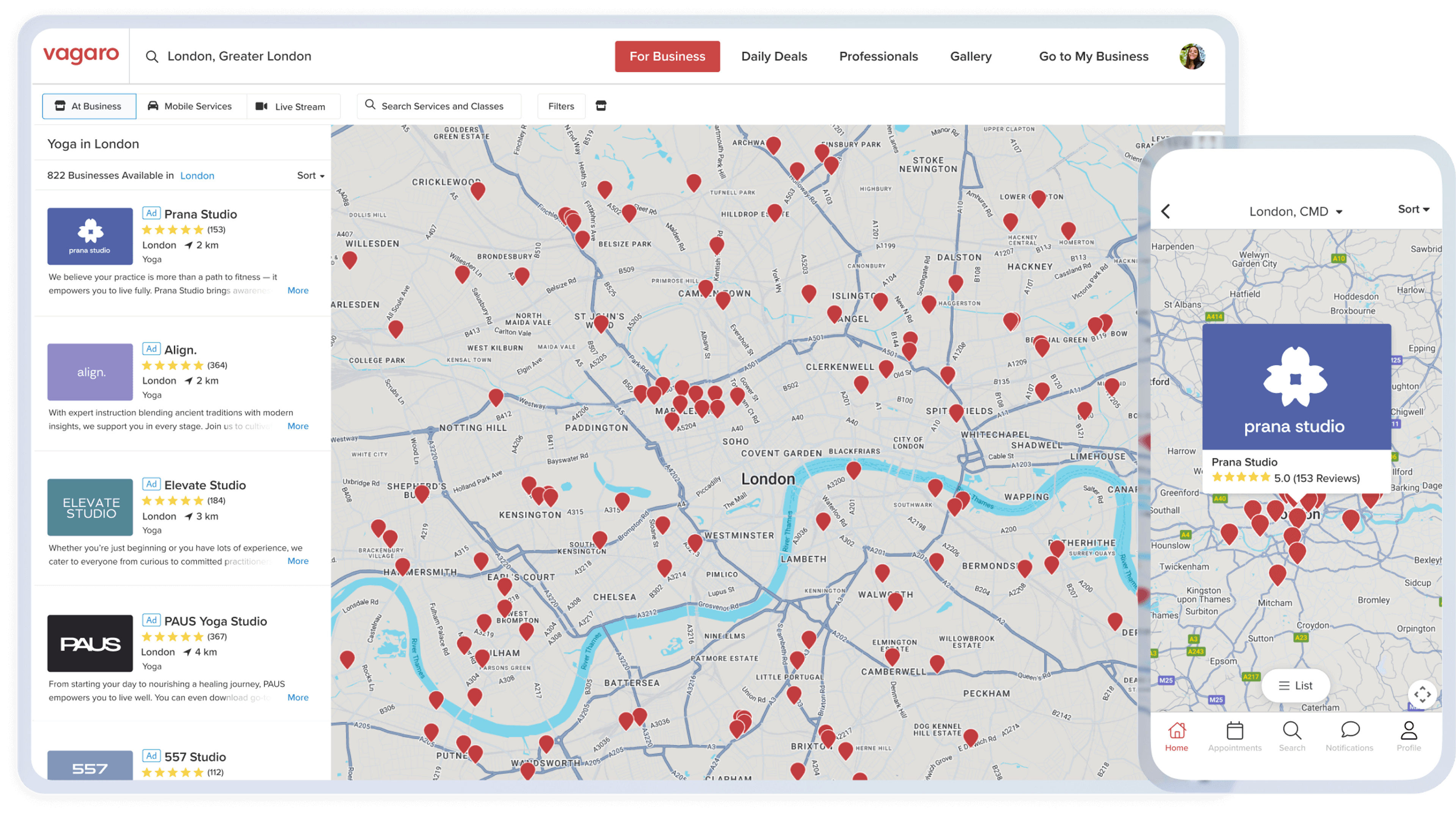Open the Sort dropdown in the results list

point(310,175)
